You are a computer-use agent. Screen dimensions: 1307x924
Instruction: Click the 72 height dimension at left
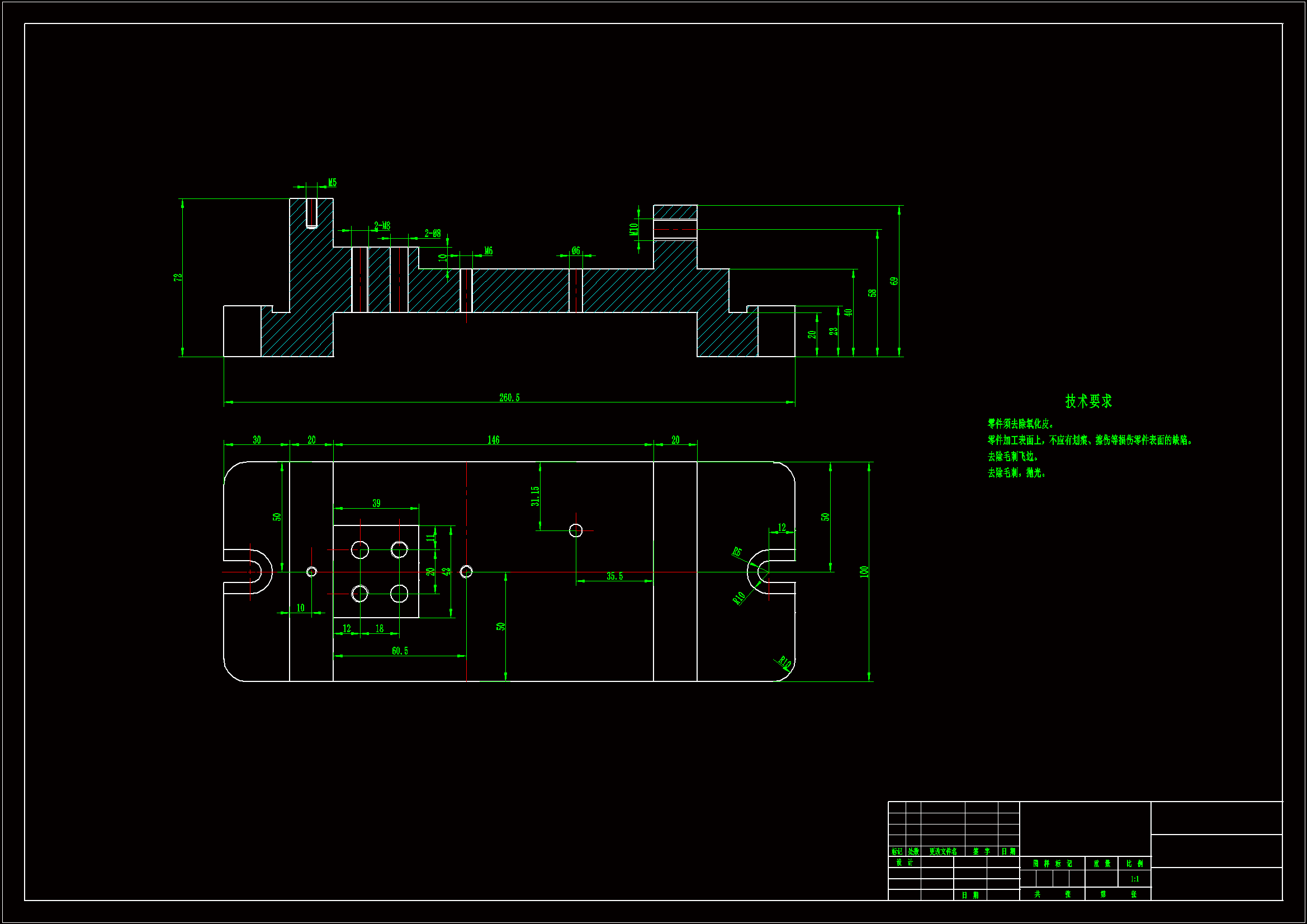(178, 277)
